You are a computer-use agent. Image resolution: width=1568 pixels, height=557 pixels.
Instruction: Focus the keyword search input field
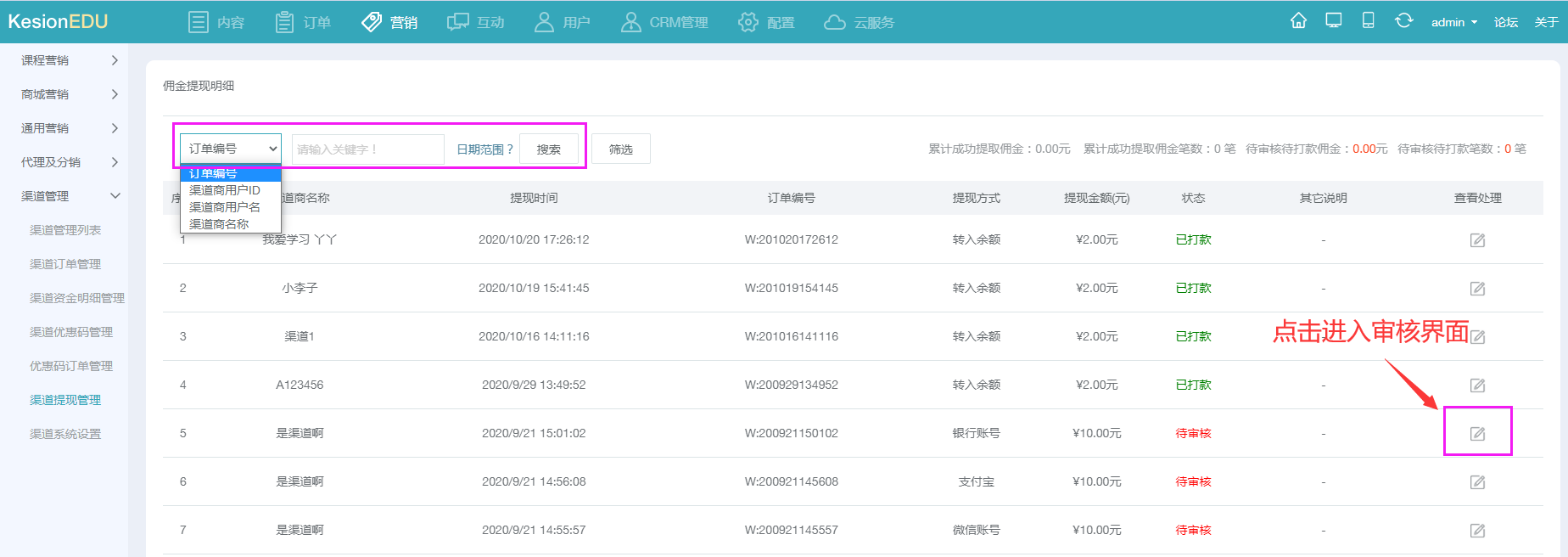tap(367, 149)
